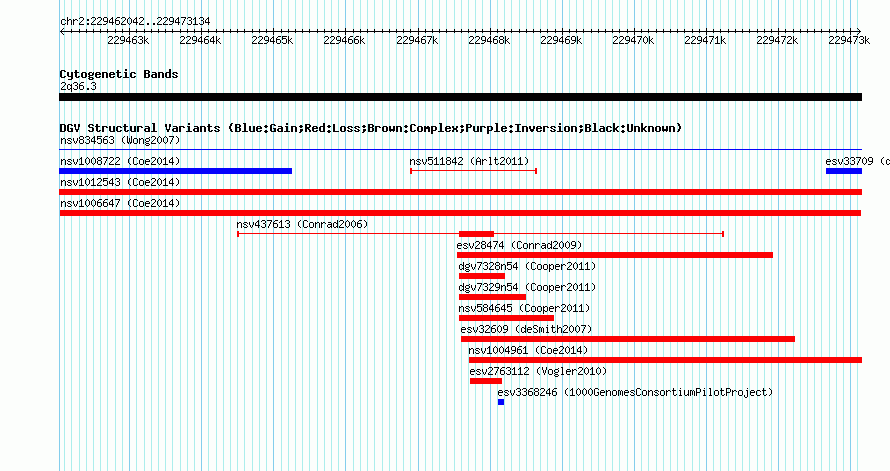Click the 229472k ruler tick label

coord(778,40)
